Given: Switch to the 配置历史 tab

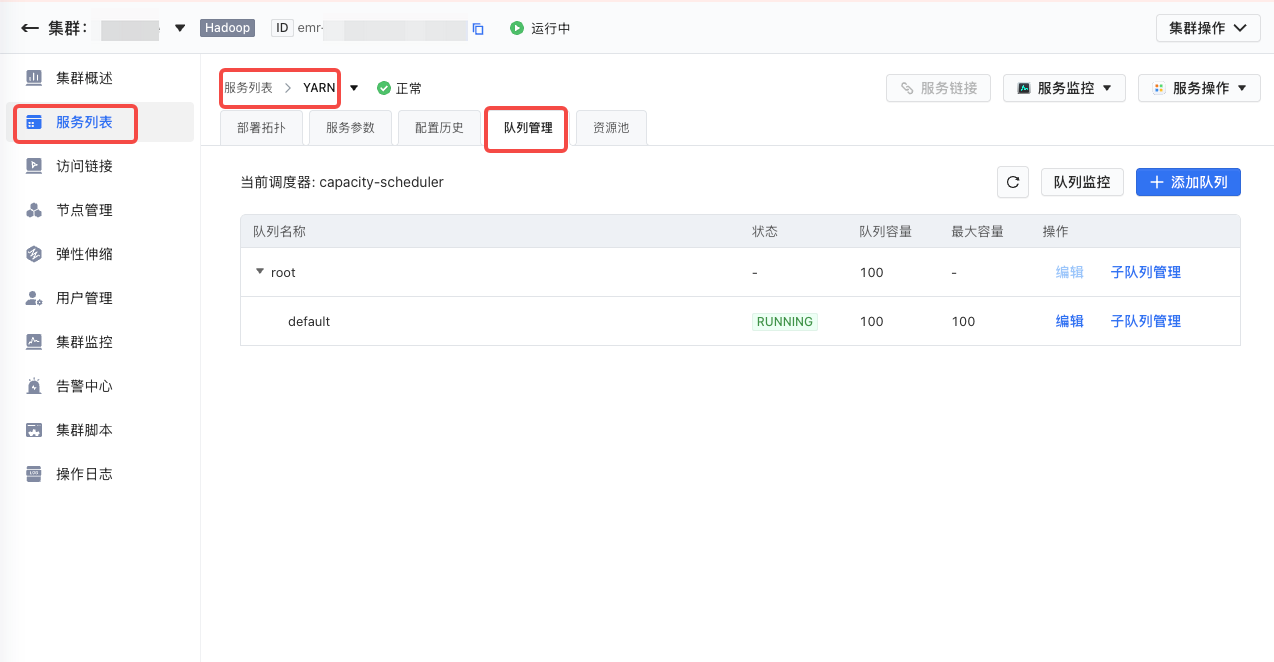Looking at the screenshot, I should [x=439, y=128].
